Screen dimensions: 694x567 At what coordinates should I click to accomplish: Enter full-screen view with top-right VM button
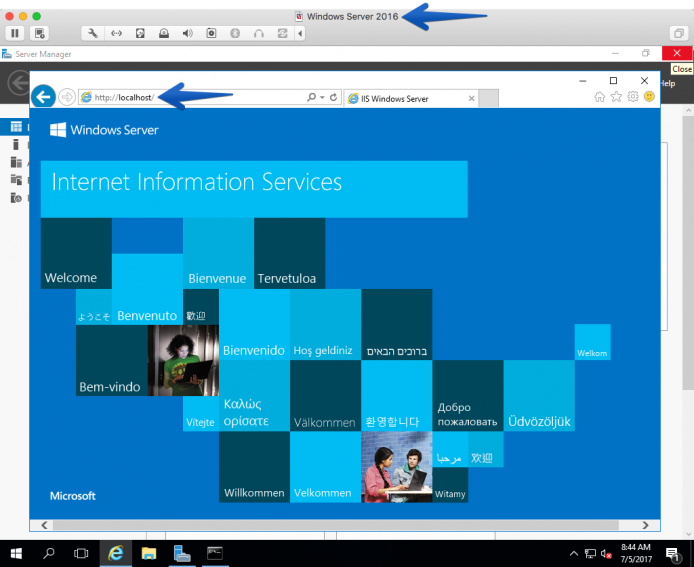[x=679, y=33]
